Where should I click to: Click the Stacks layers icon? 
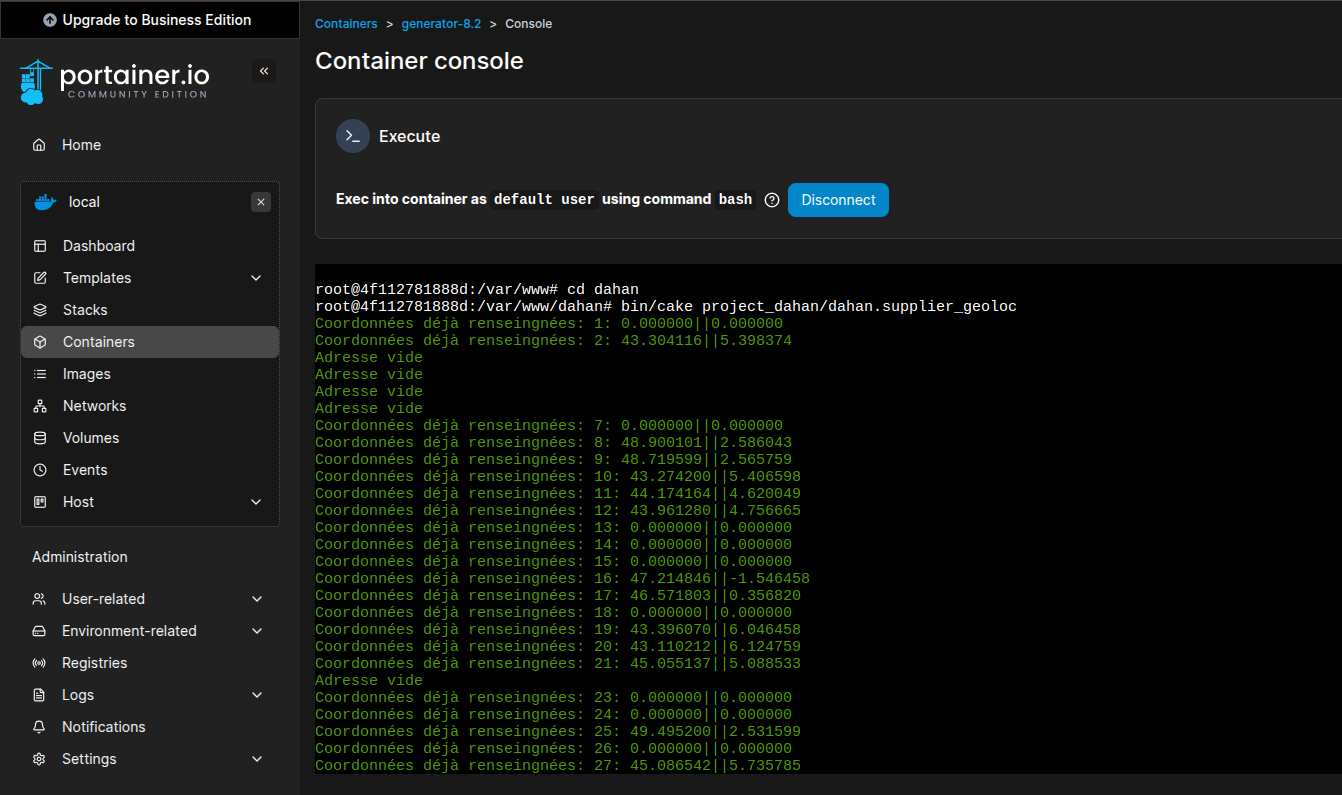coord(40,310)
